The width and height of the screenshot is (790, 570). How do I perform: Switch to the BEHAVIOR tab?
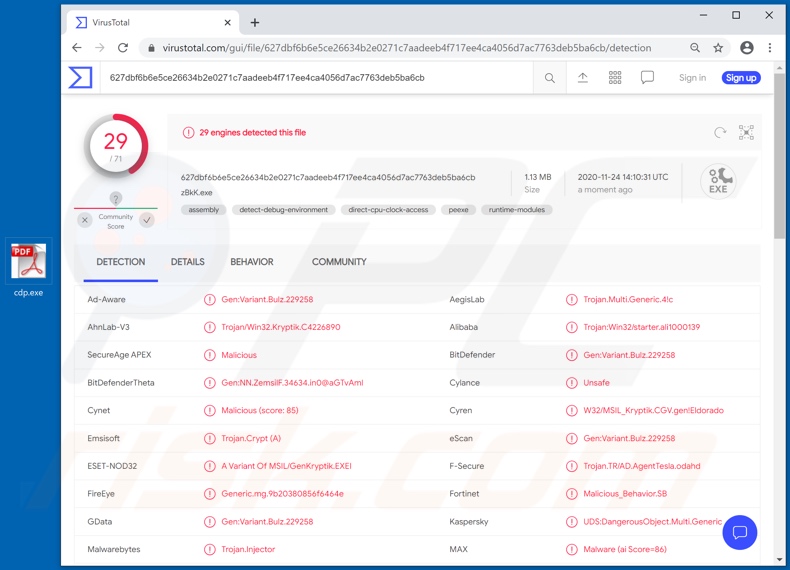(x=252, y=262)
